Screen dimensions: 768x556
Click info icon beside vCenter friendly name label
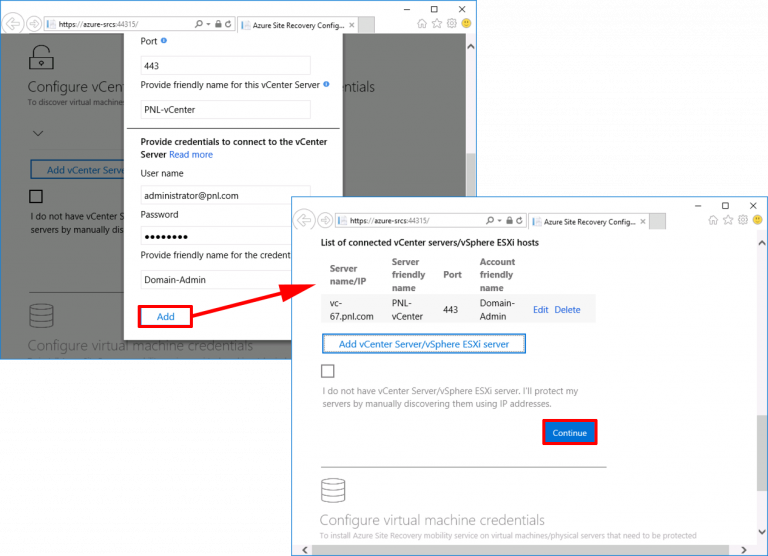[x=326, y=84]
